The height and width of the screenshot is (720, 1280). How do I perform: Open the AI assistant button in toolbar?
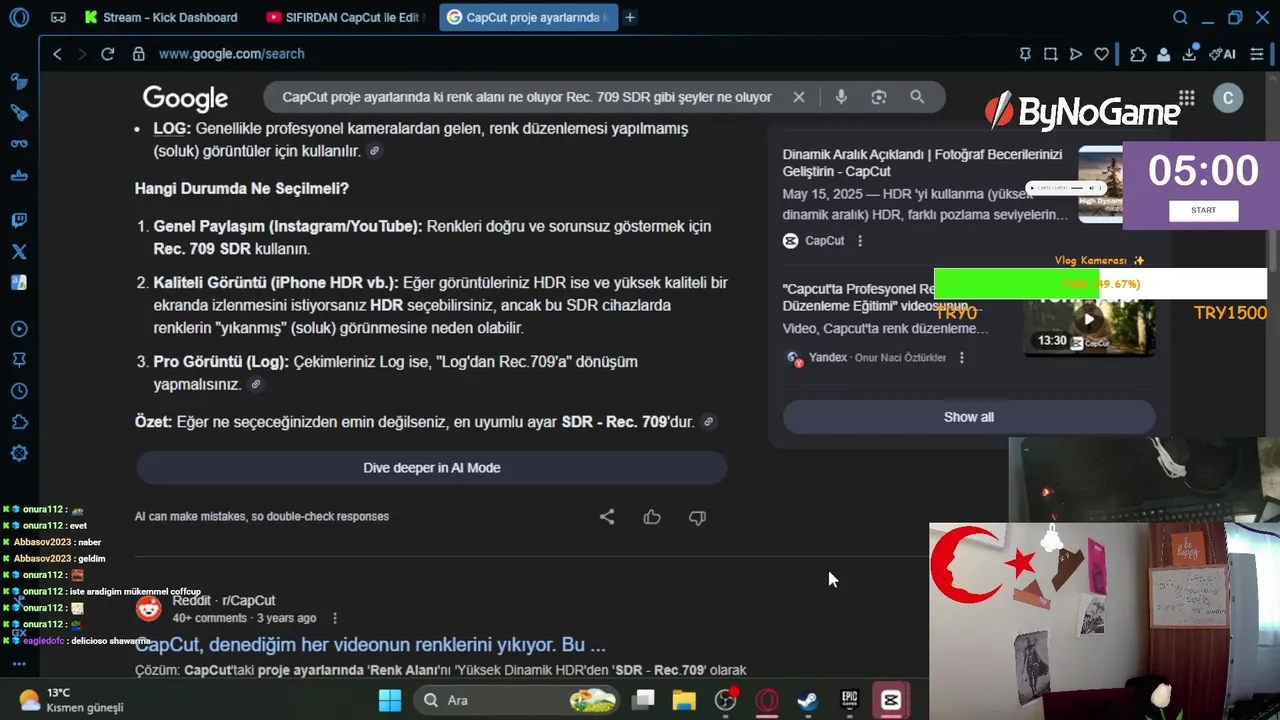click(1222, 54)
